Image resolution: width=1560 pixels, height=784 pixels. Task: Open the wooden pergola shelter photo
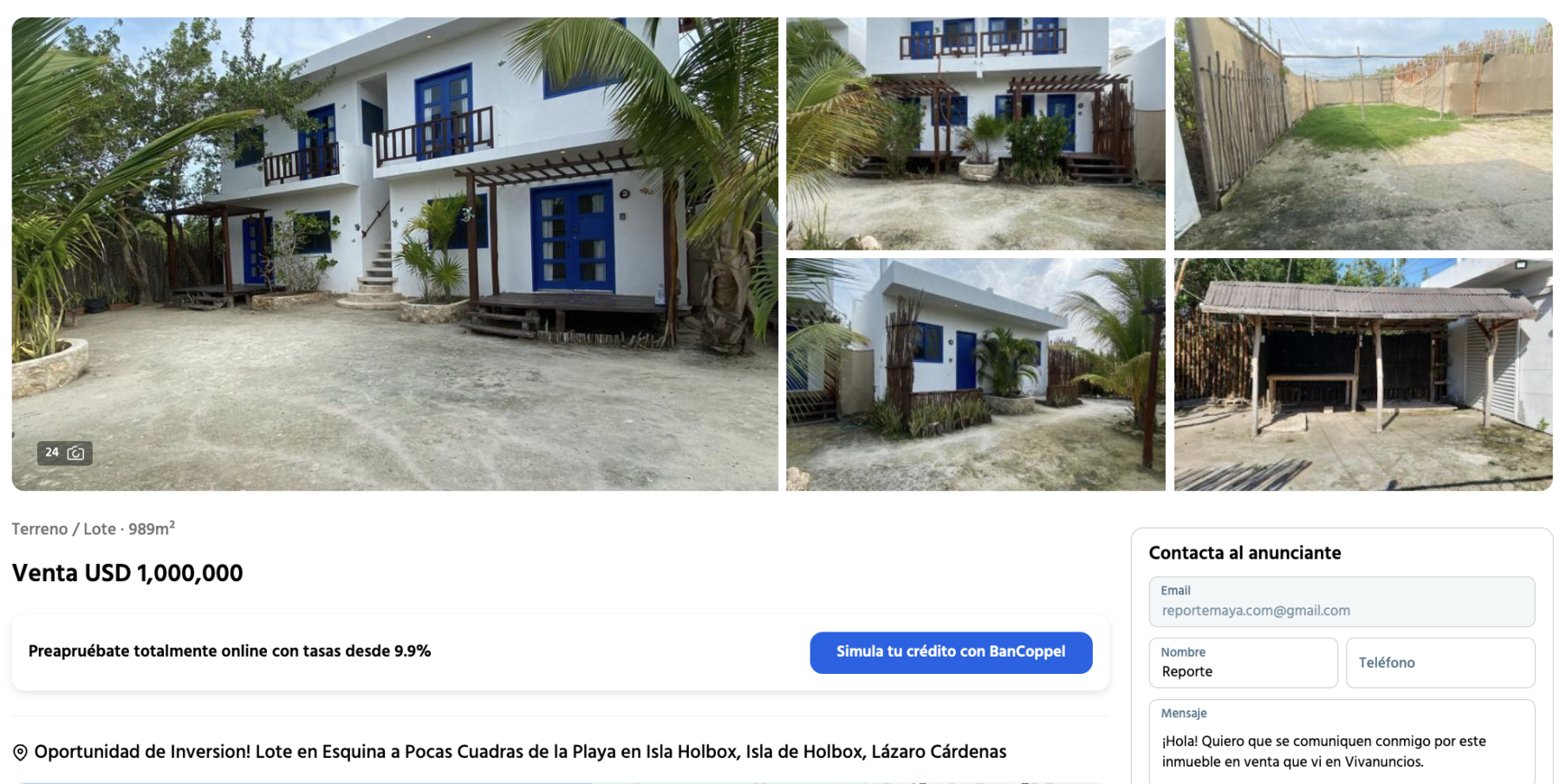pyautogui.click(x=1362, y=374)
